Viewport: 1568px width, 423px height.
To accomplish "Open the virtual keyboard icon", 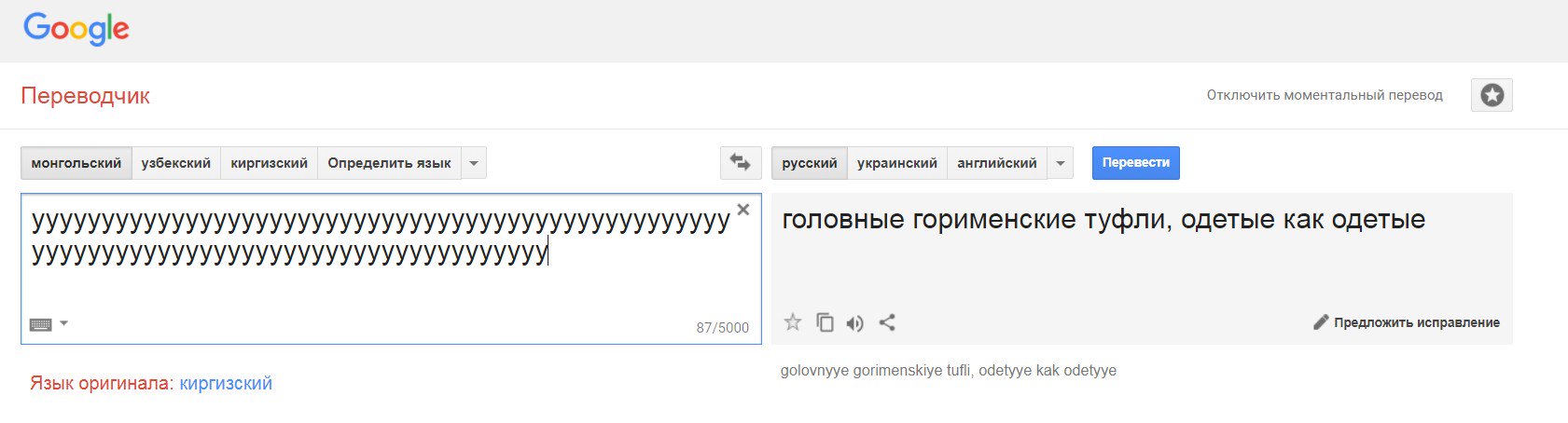I will click(41, 324).
